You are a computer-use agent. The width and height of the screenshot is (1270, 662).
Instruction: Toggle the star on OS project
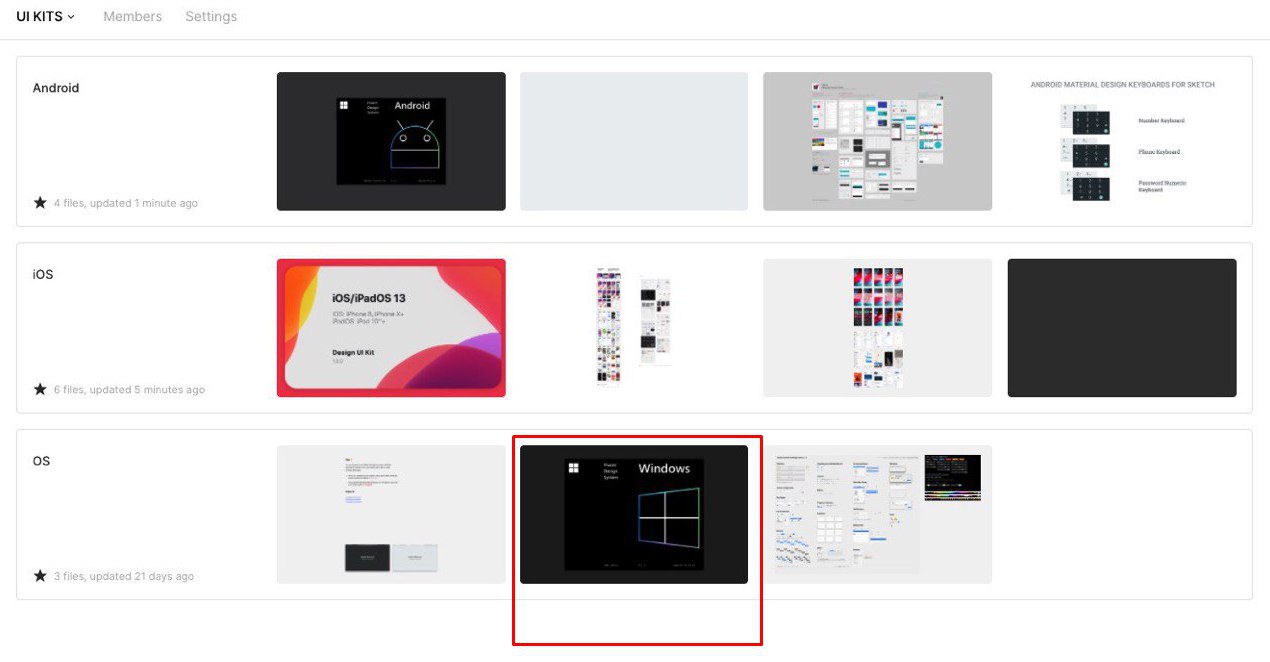(40, 576)
